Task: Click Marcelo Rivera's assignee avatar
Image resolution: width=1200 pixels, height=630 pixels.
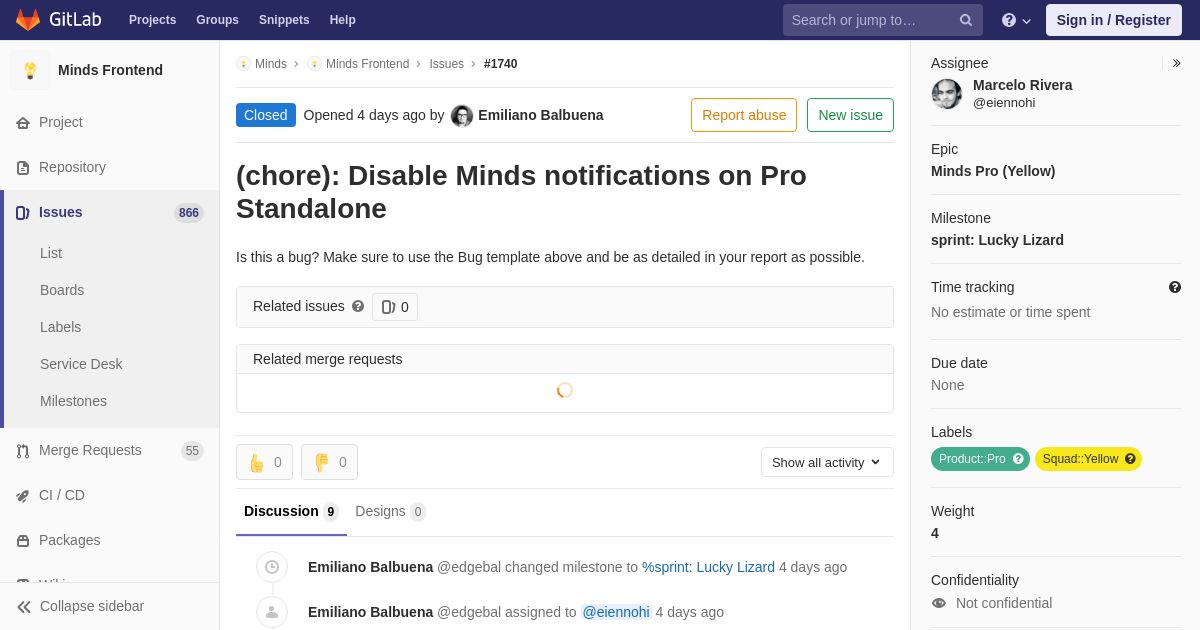Action: [947, 94]
